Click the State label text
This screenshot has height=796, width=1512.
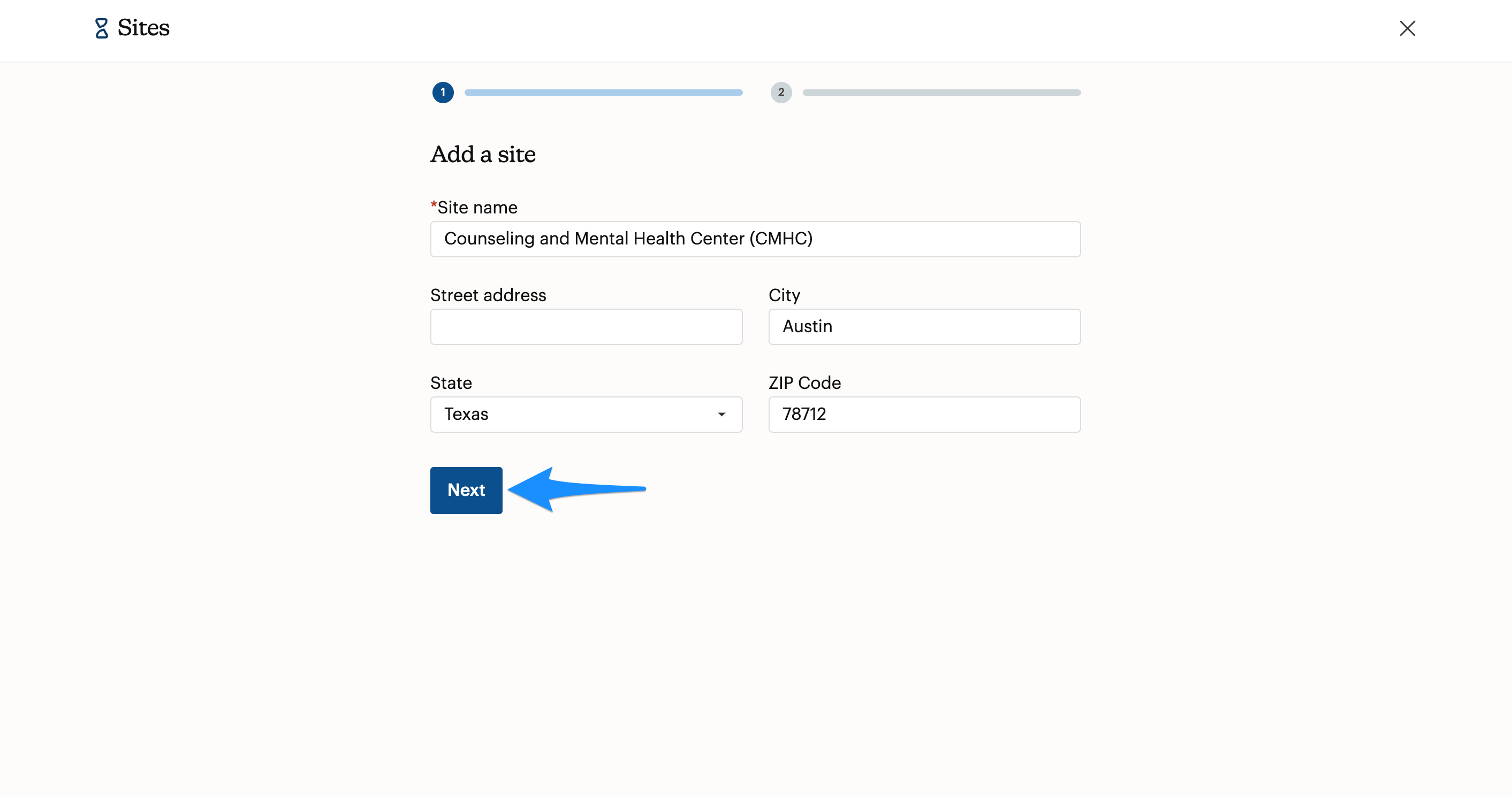[x=451, y=383]
